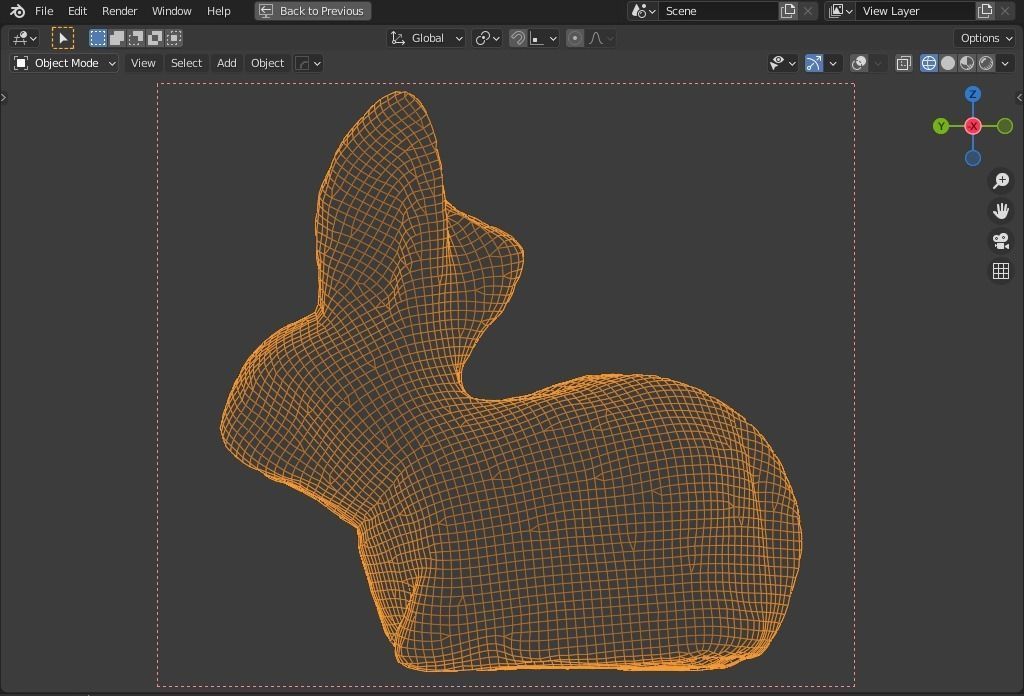Click the negative Z axis gizmo ball
1024x696 pixels.
[x=973, y=158]
